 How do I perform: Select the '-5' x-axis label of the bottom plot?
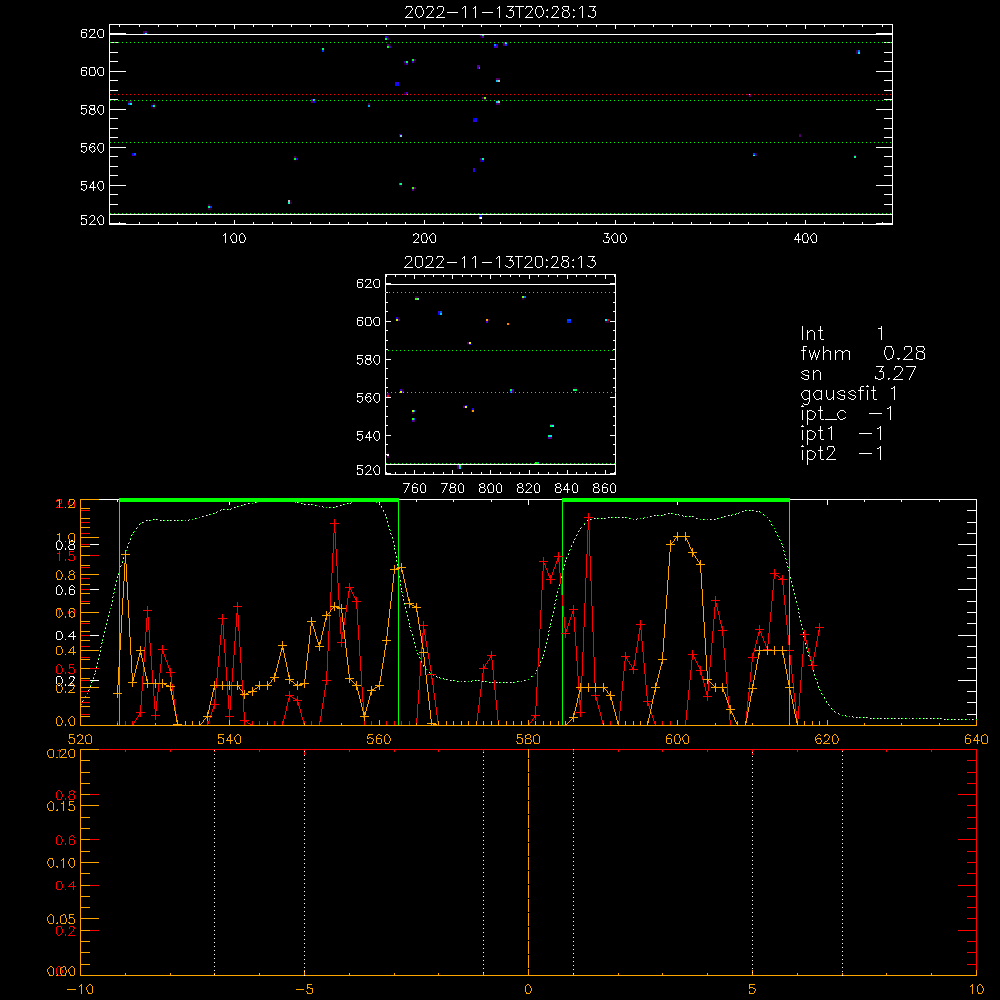coord(305,989)
